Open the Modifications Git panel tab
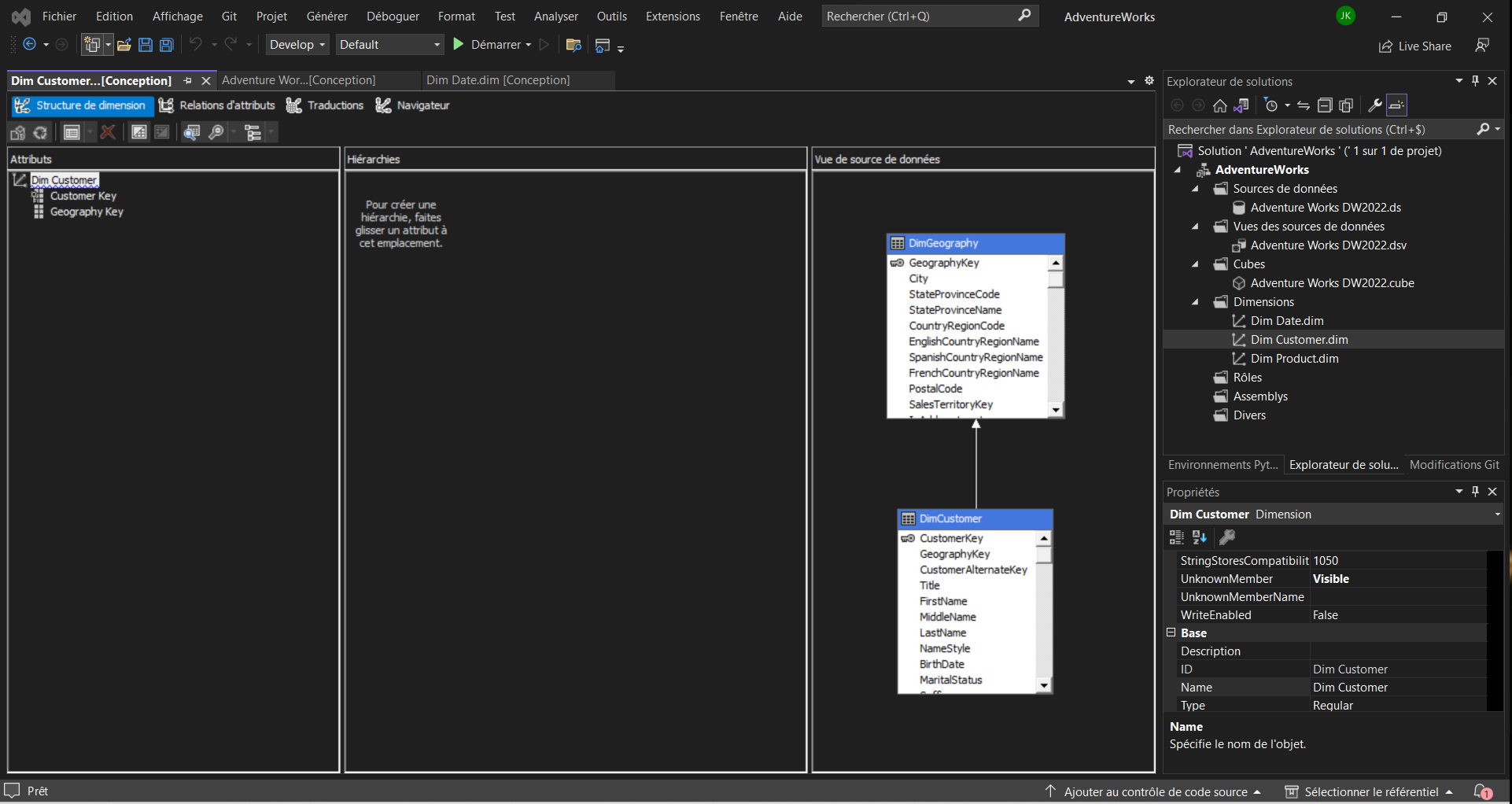The width and height of the screenshot is (1512, 804). (1455, 465)
